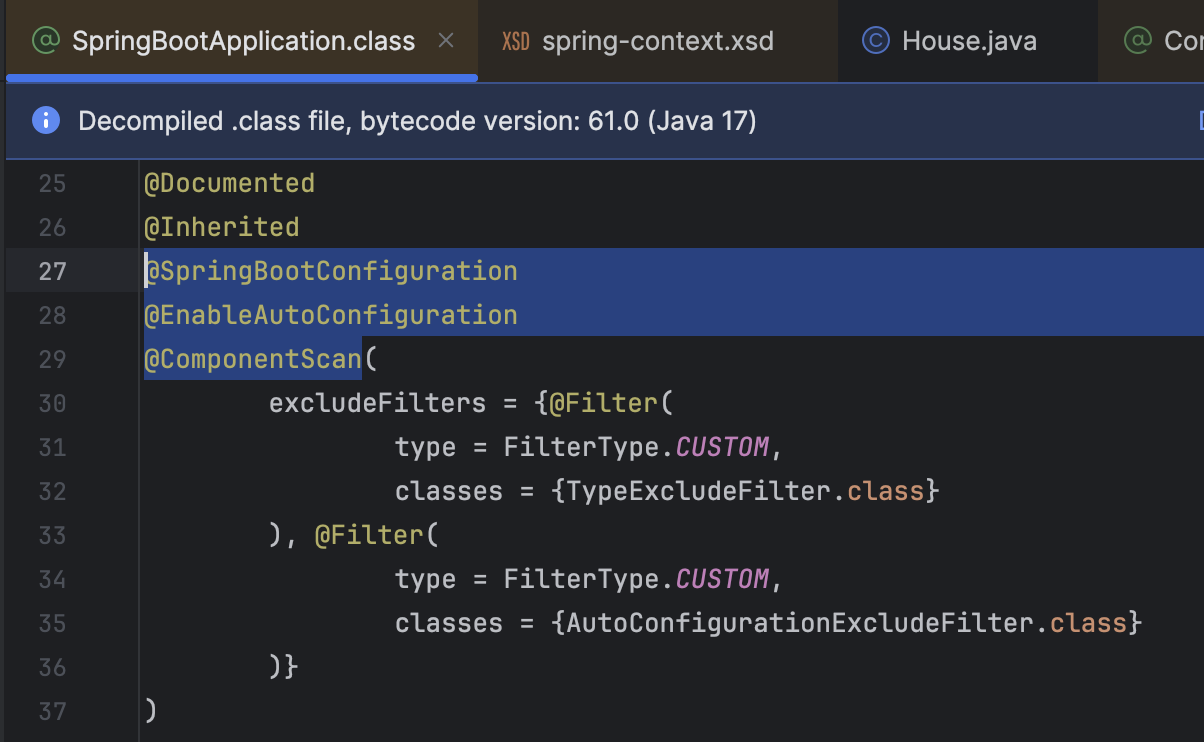Click the XSD file icon on spring-context.xsd tab
Image resolution: width=1204 pixels, height=742 pixels.
(x=515, y=42)
